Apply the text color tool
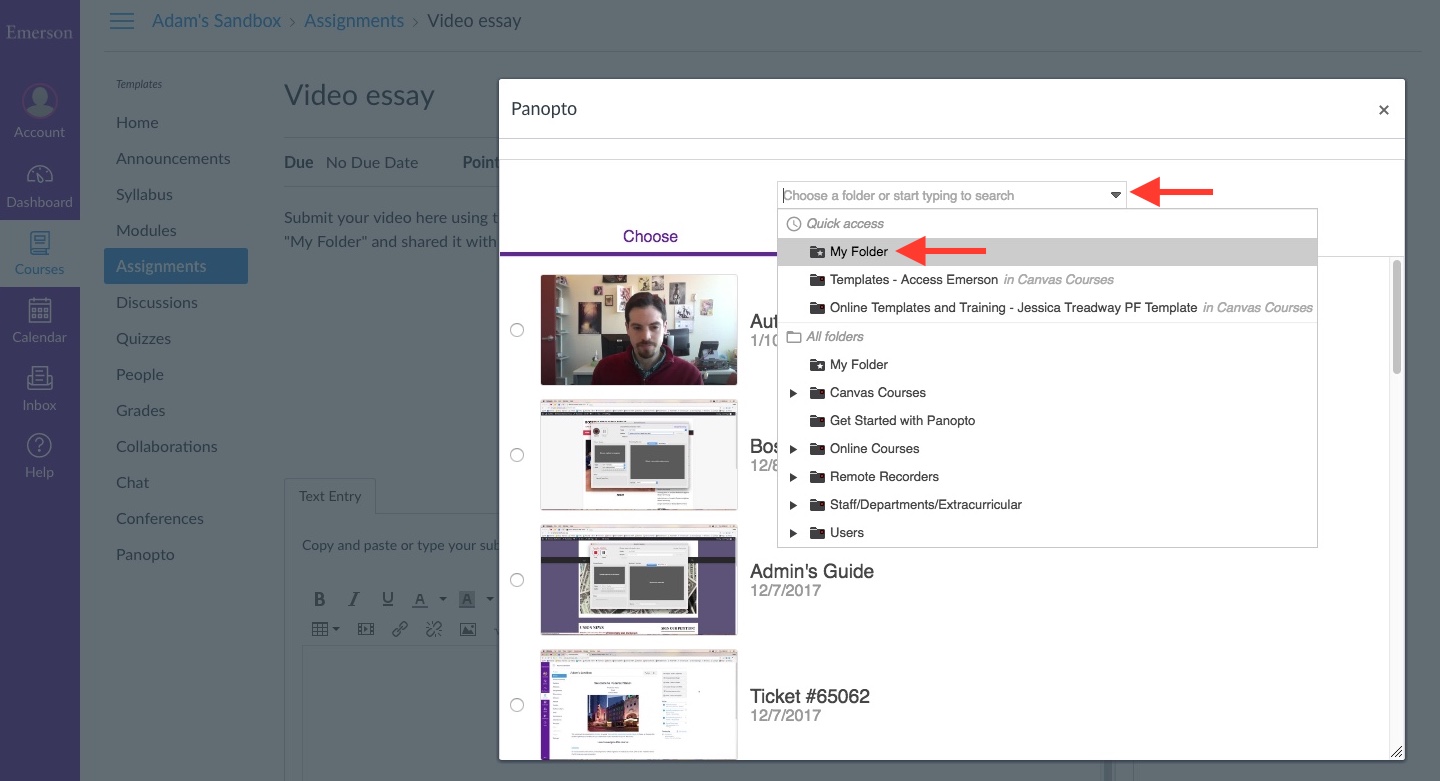Image resolution: width=1440 pixels, height=781 pixels. [420, 600]
